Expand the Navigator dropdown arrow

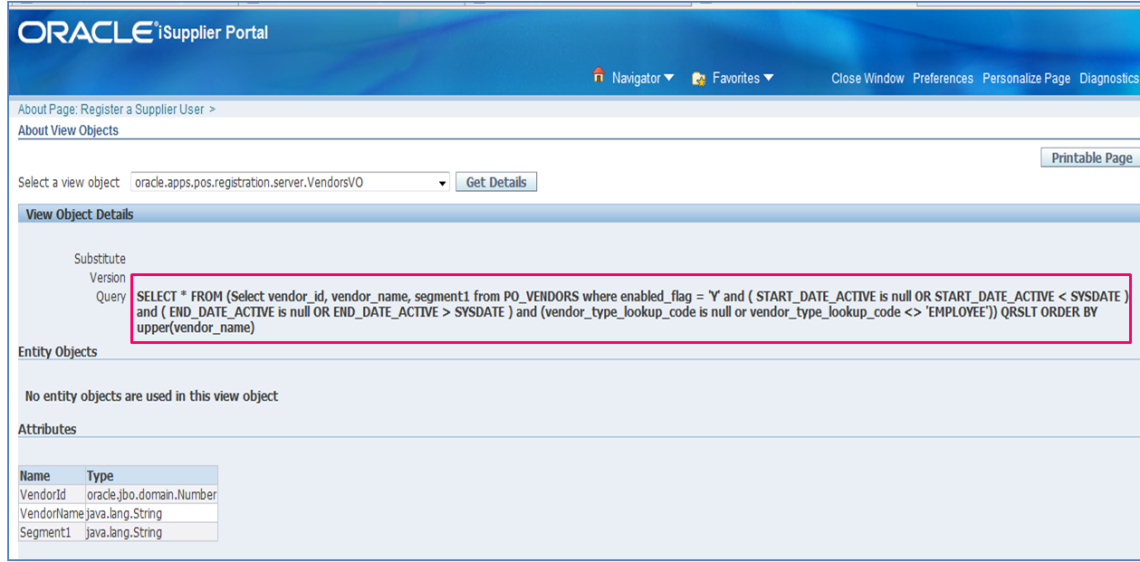(670, 78)
